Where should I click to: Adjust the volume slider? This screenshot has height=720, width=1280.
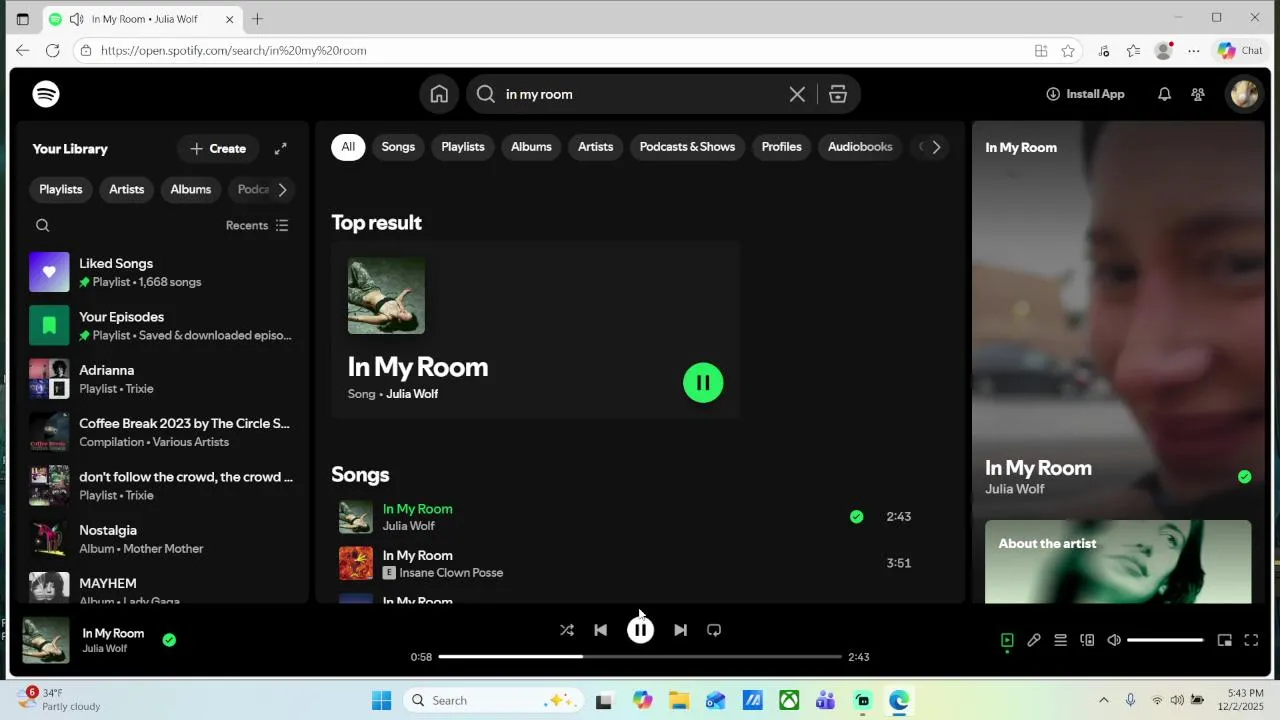point(1165,640)
